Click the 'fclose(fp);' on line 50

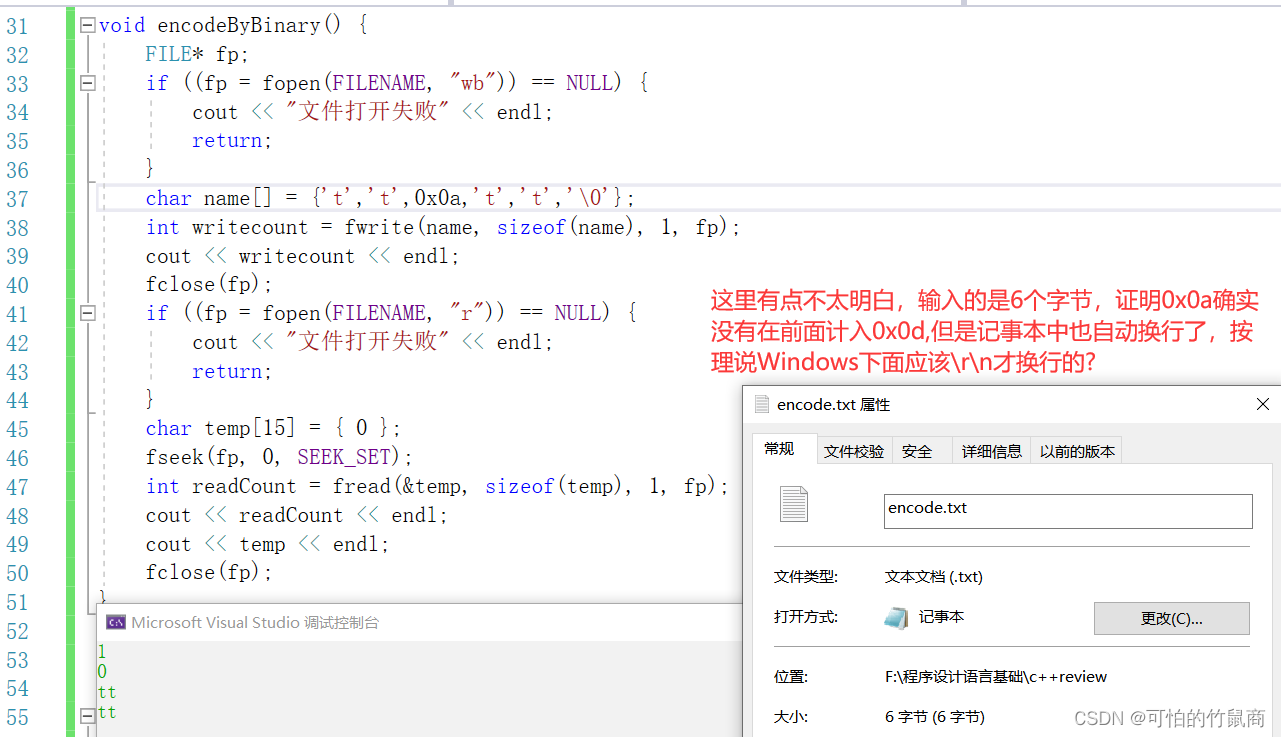point(209,572)
